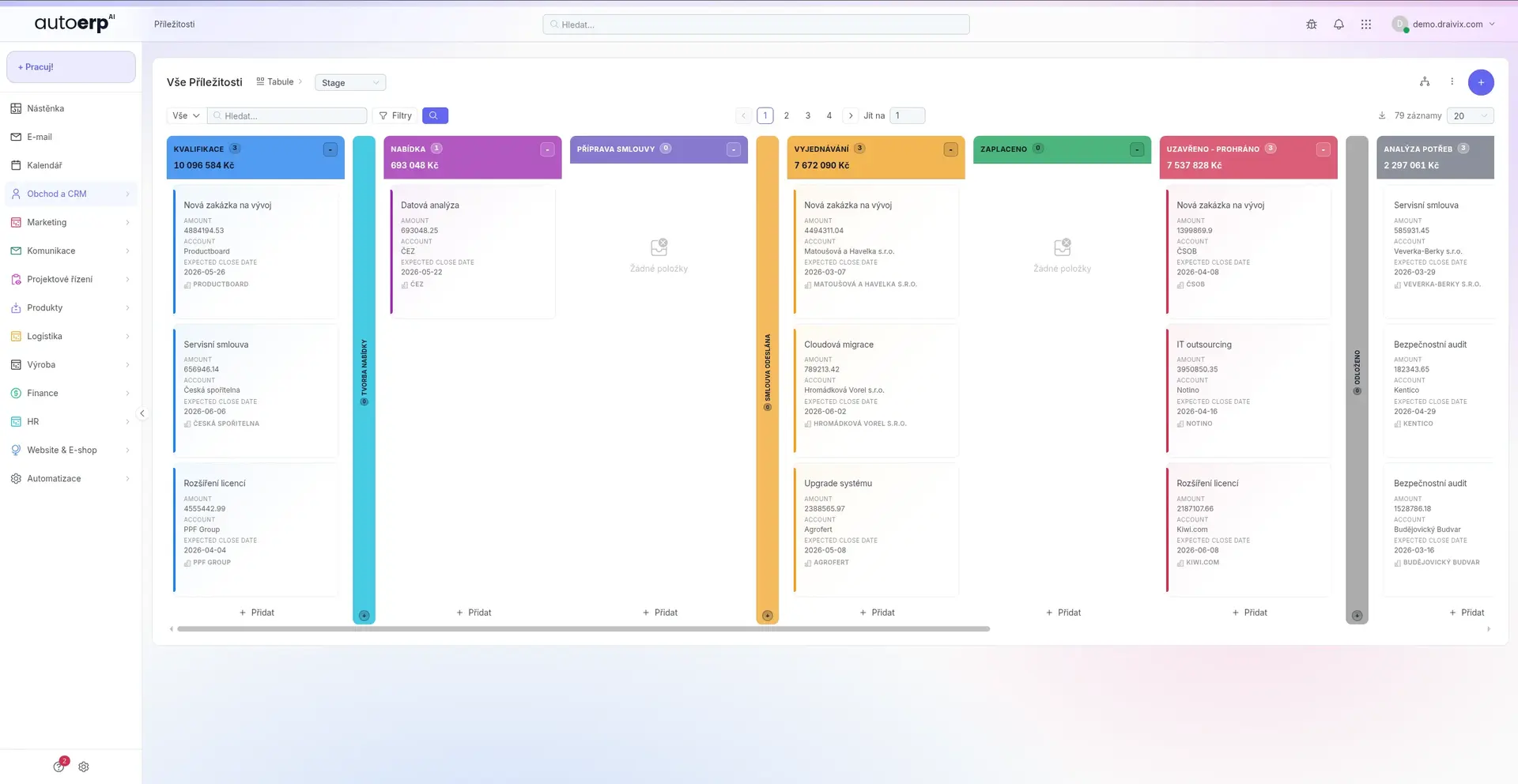Expand the collapsed Tvorba nabídky column
The image size is (1518, 784).
pyautogui.click(x=364, y=615)
